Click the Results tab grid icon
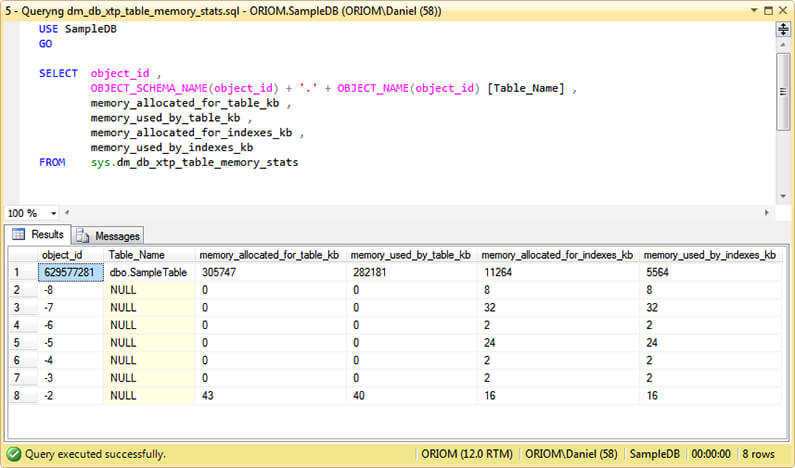This screenshot has height=468, width=795. [18, 235]
